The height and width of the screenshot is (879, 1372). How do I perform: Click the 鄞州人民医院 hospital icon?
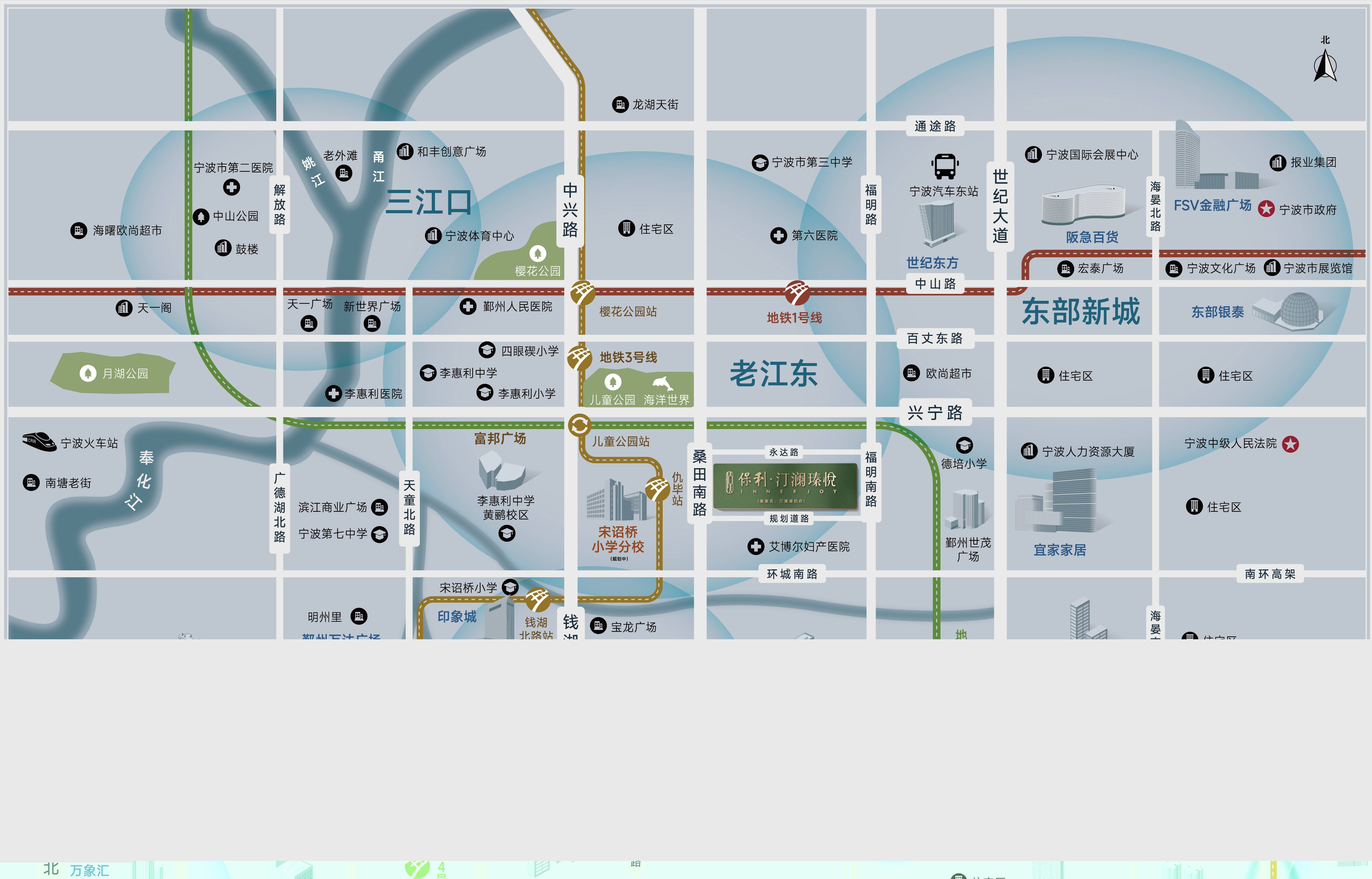point(468,306)
